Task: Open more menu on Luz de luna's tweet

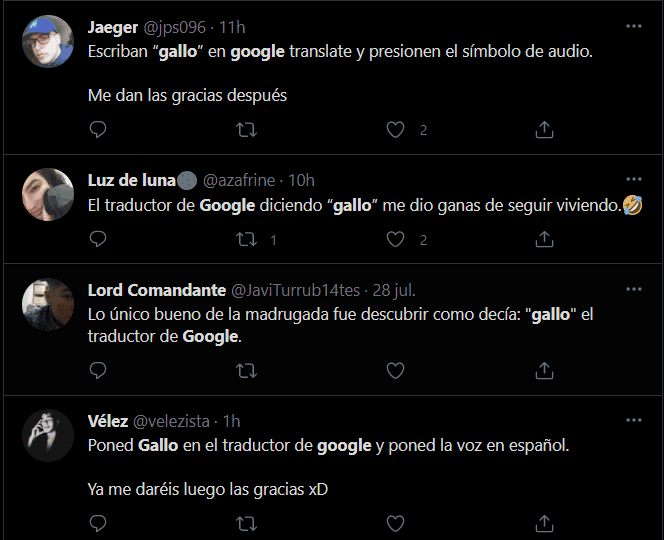Action: pyautogui.click(x=633, y=180)
